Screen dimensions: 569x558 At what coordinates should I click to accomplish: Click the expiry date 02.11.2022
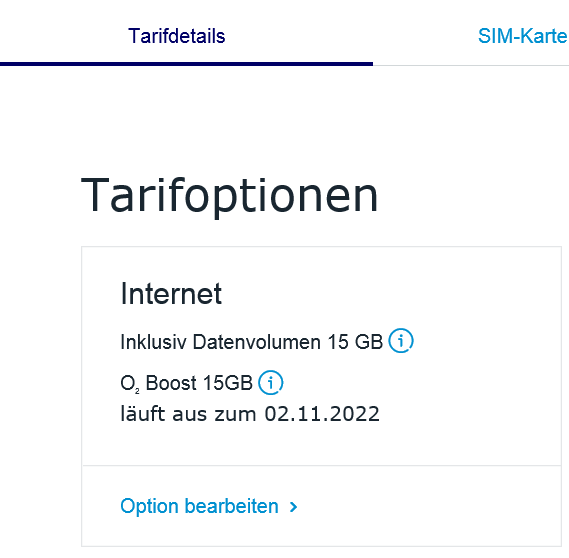[x=322, y=414]
